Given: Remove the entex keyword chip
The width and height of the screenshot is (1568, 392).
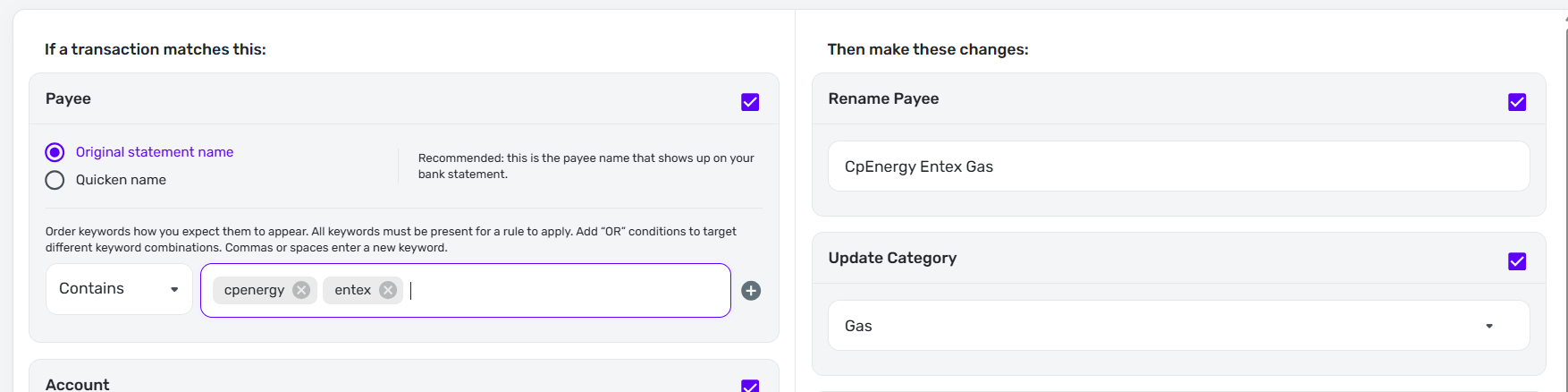Looking at the screenshot, I should (388, 290).
